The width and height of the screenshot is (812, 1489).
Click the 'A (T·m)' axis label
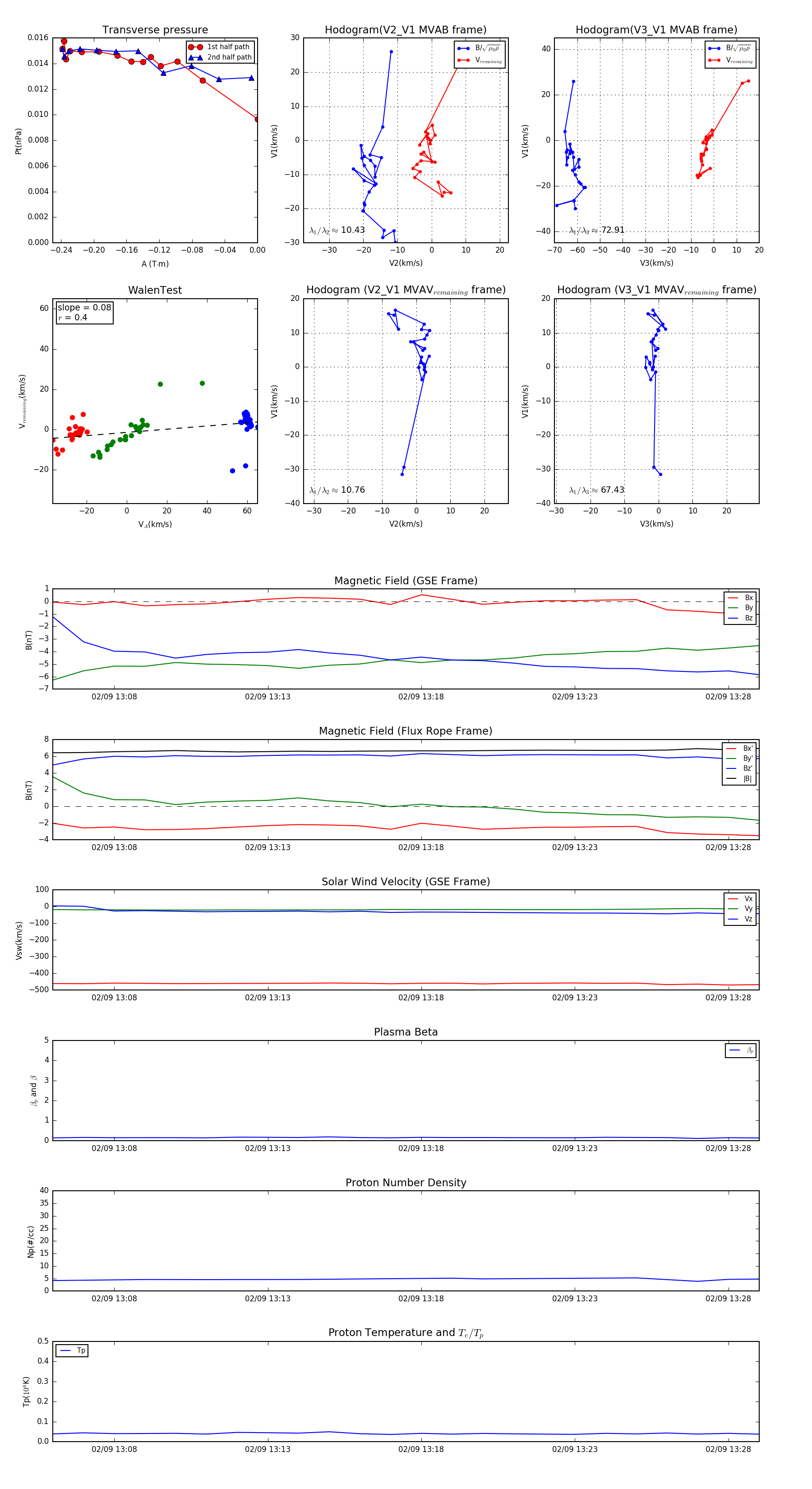155,264
